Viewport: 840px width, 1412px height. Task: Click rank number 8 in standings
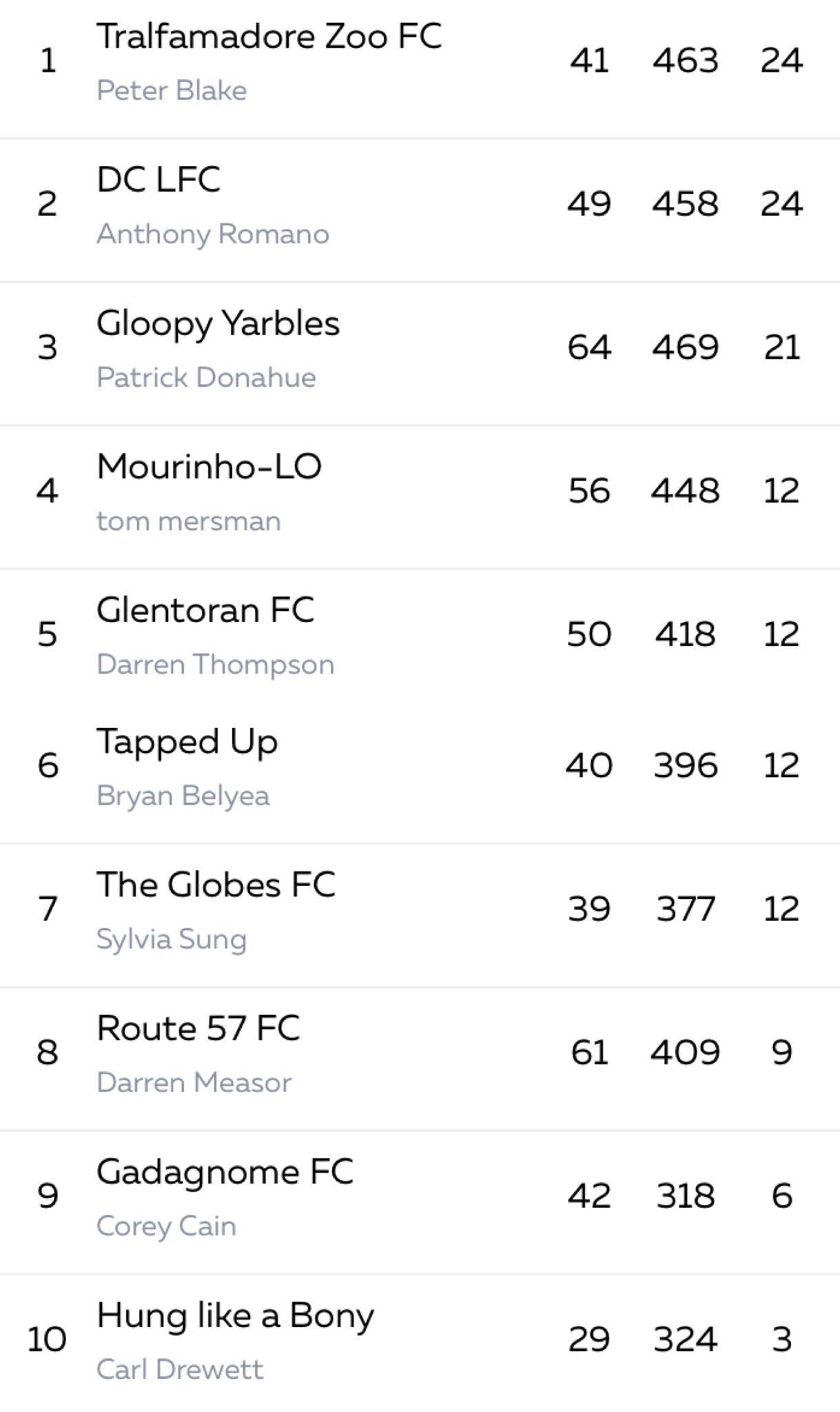tap(47, 1052)
